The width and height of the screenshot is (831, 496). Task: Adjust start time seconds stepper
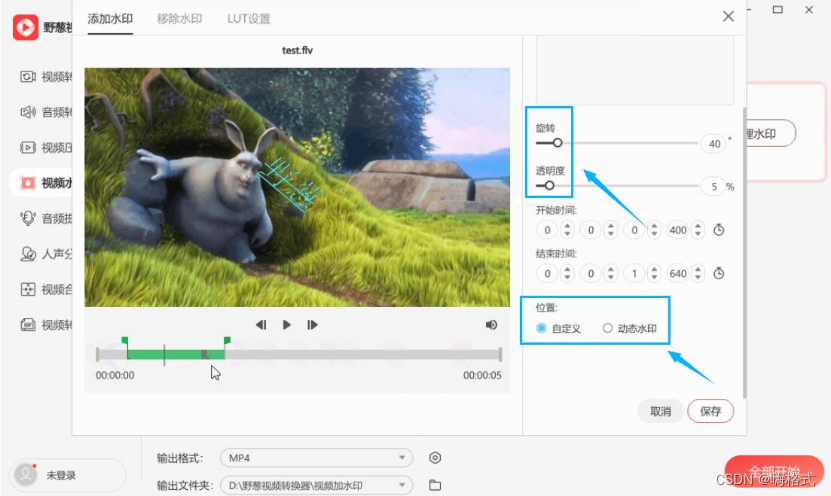click(x=655, y=230)
